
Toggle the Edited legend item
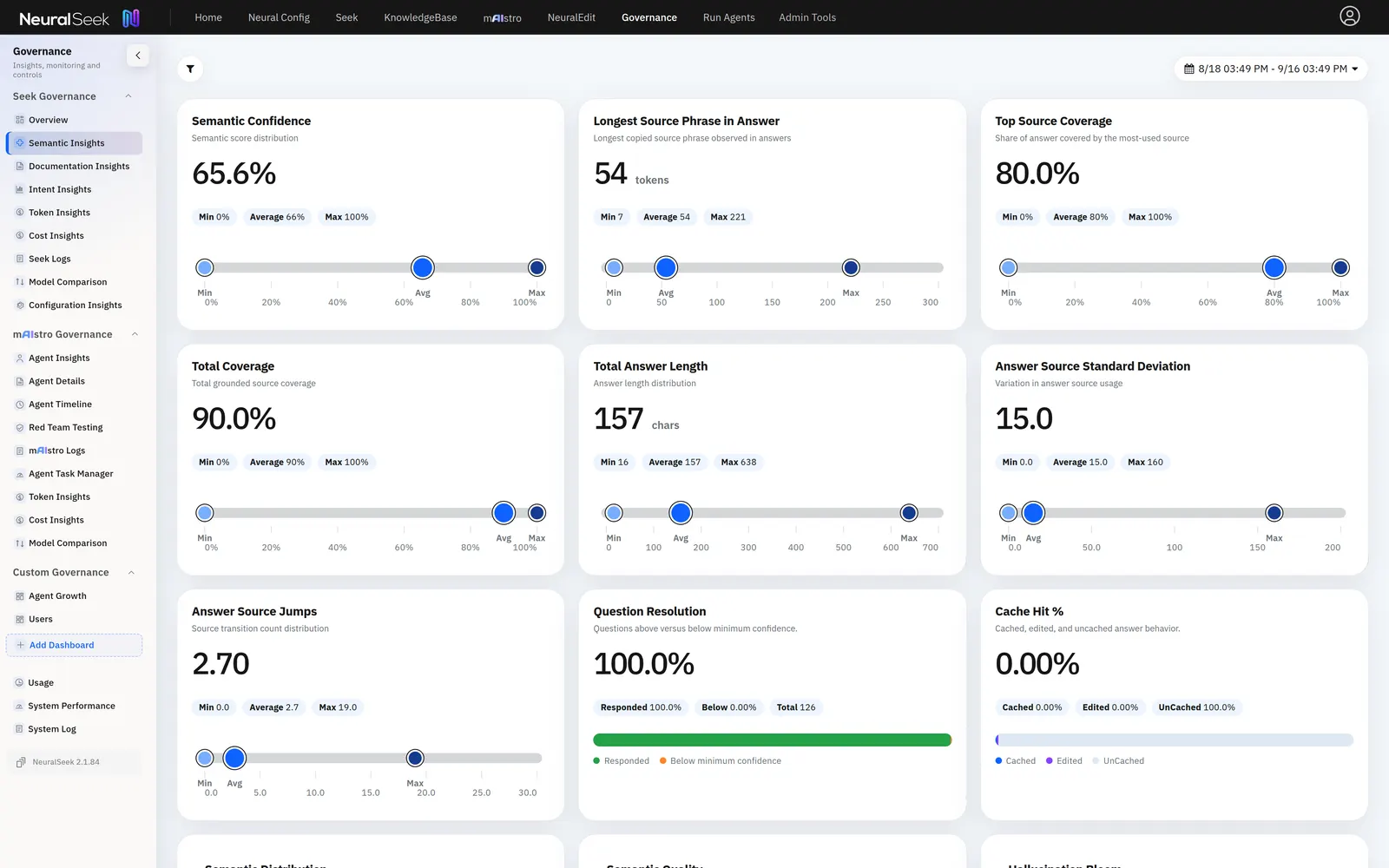1064,761
